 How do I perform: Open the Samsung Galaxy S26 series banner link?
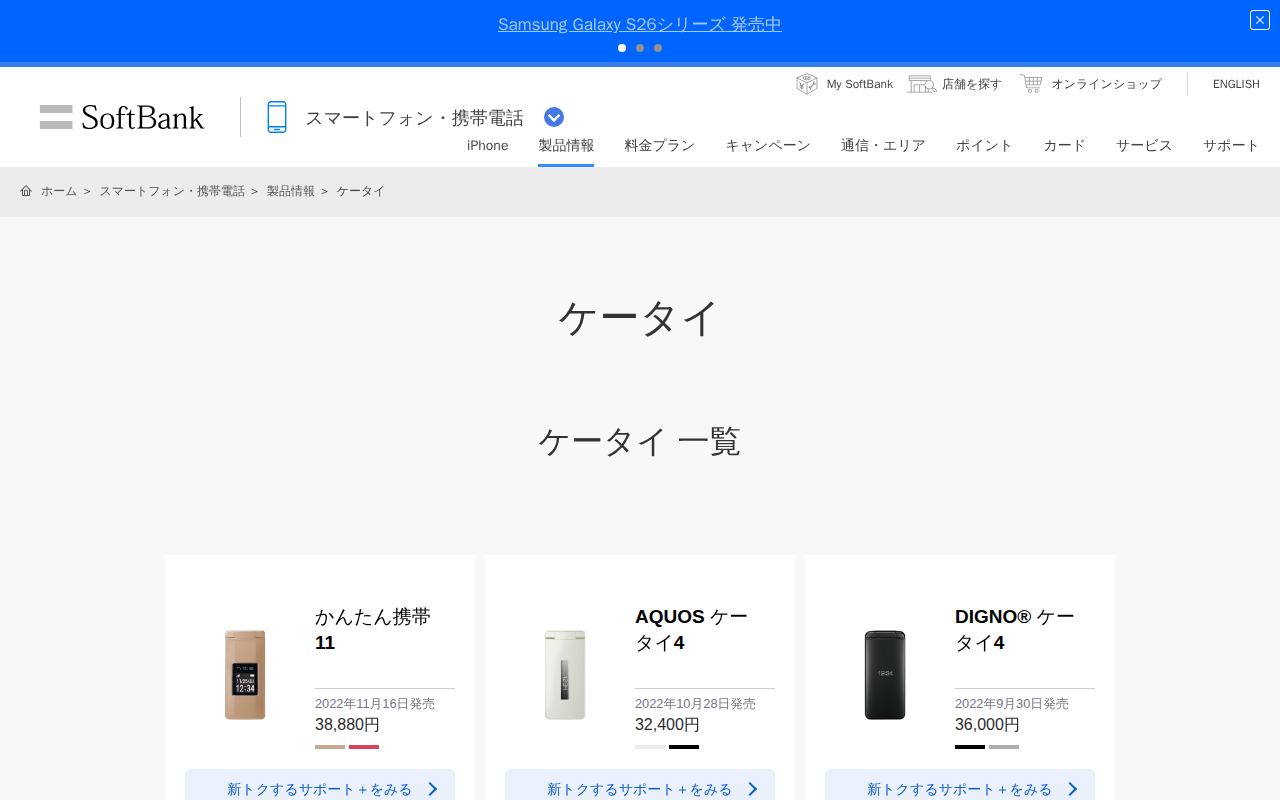coord(640,24)
